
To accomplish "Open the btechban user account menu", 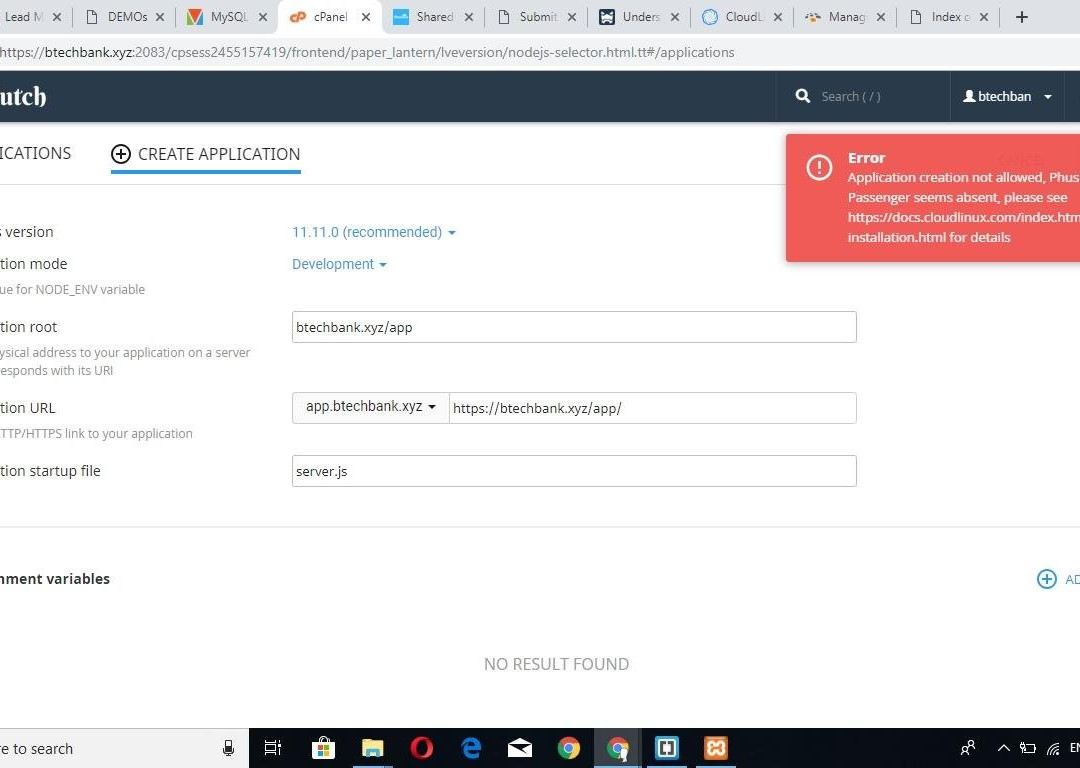I will tap(1007, 96).
